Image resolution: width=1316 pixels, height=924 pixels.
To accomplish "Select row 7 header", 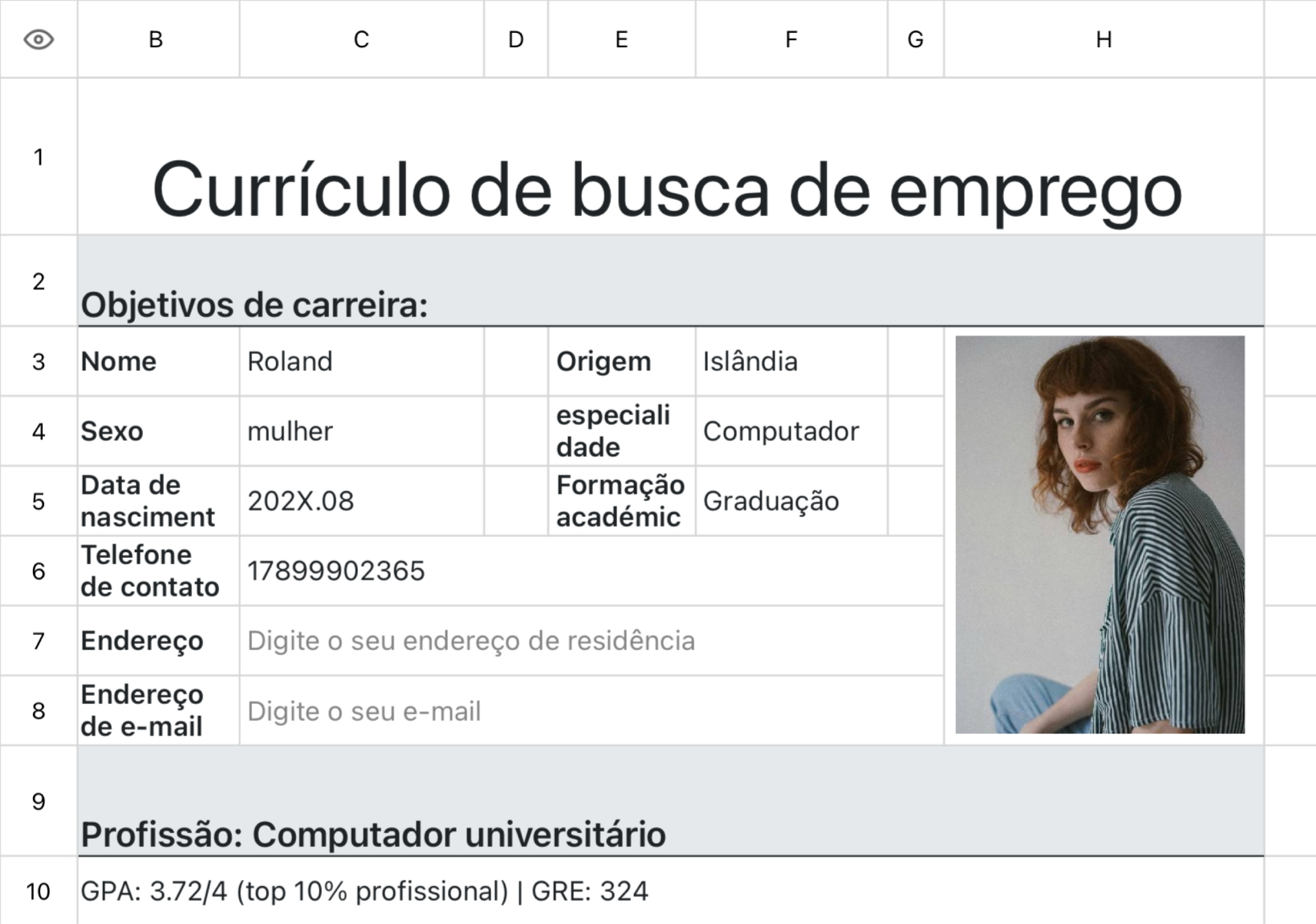I will (39, 641).
